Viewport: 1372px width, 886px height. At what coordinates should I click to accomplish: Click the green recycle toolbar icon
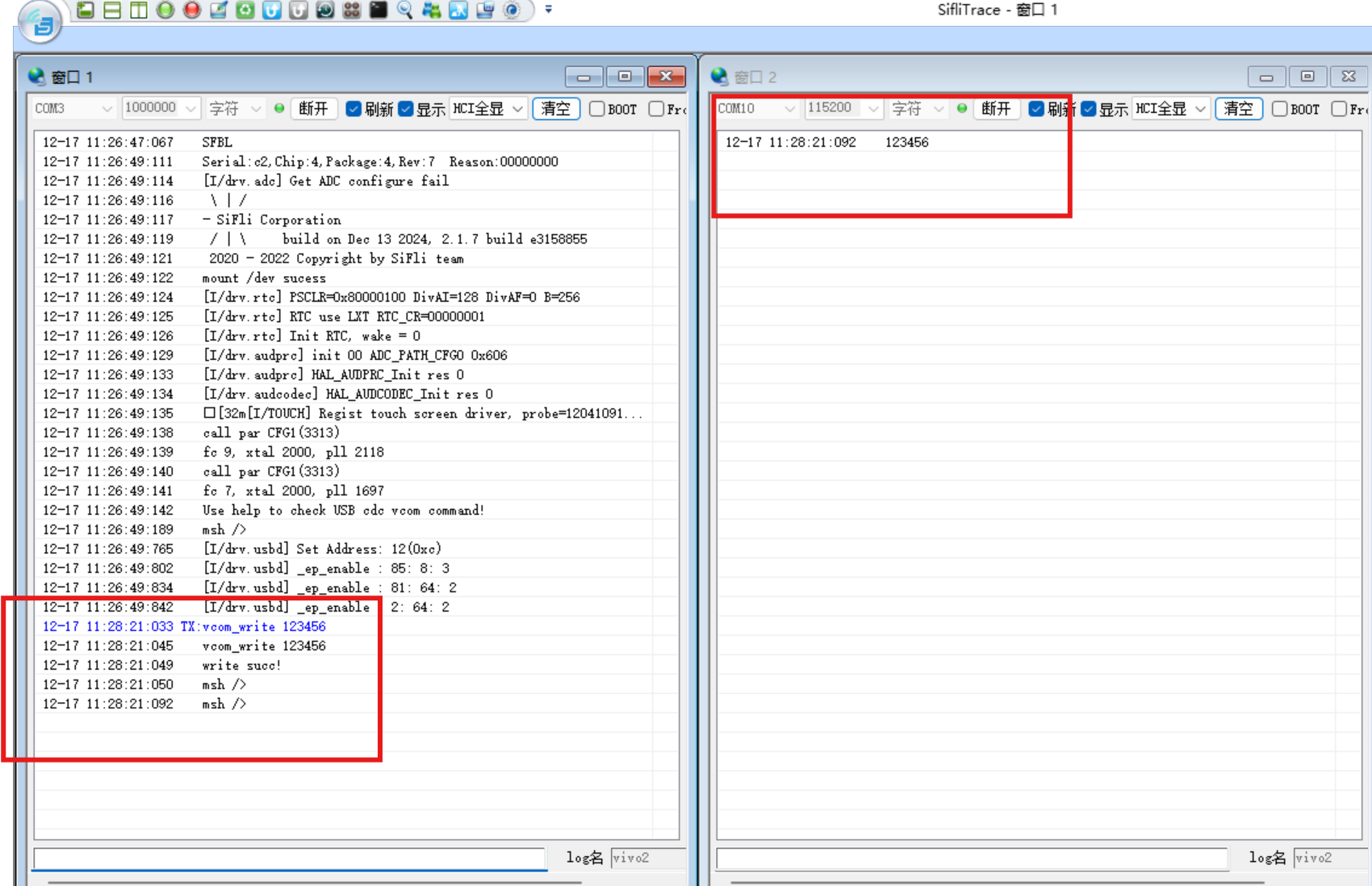coord(245,10)
